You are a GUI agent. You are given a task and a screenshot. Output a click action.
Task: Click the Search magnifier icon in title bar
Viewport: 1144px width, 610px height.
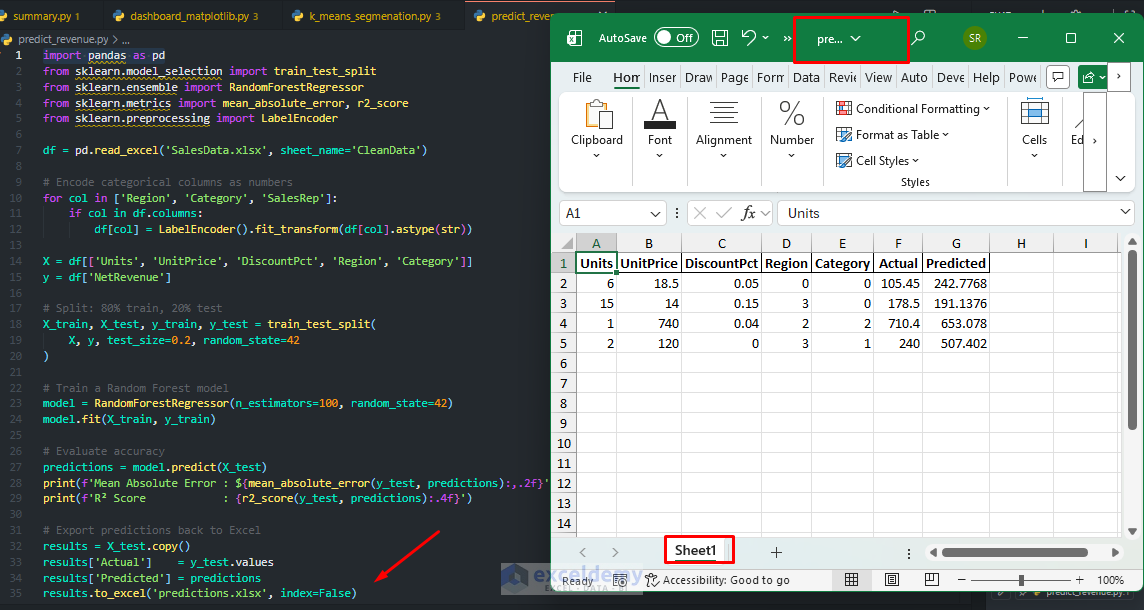(919, 37)
